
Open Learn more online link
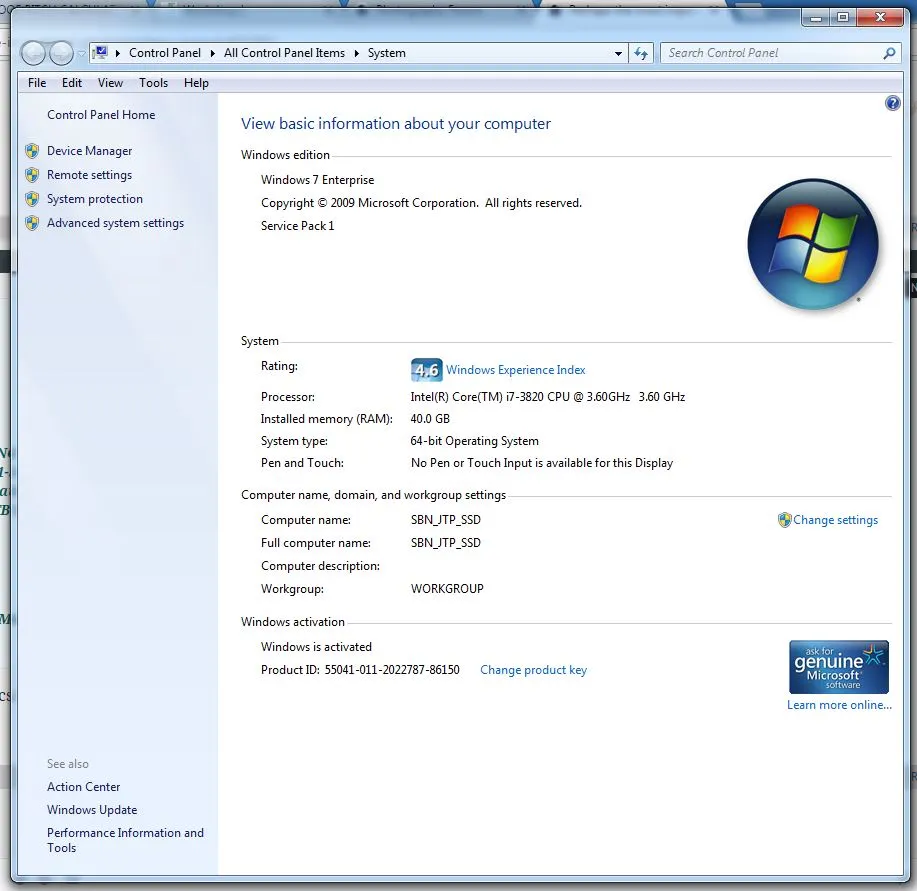[x=839, y=705]
